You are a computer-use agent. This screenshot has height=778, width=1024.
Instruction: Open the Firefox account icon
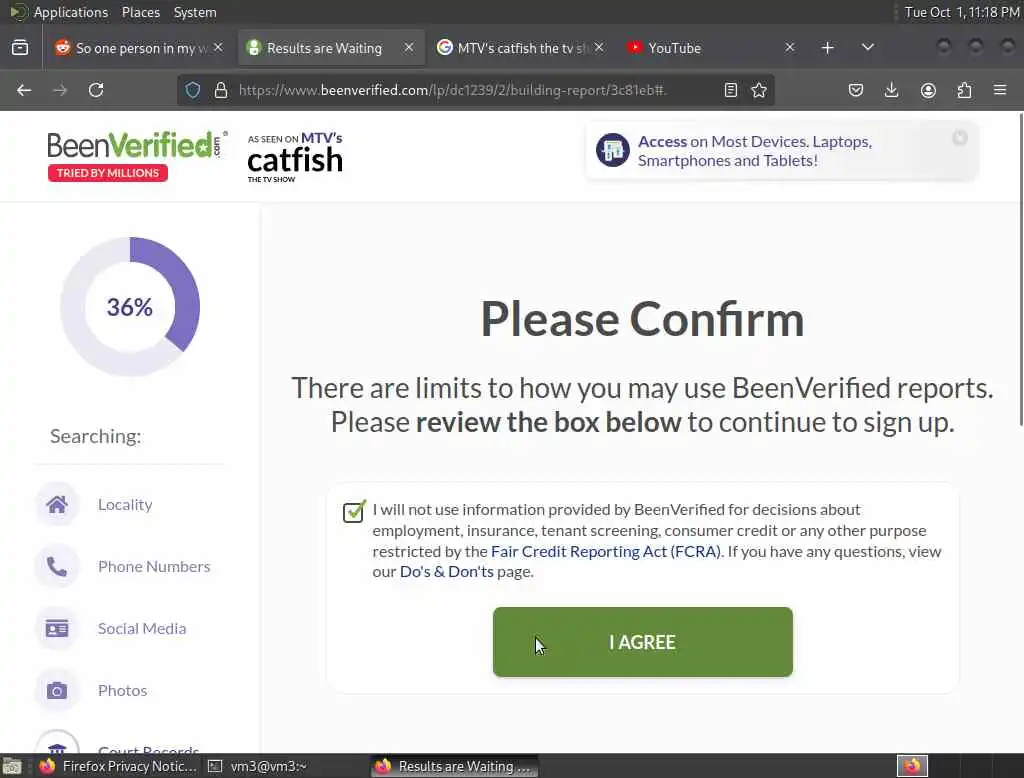click(928, 90)
